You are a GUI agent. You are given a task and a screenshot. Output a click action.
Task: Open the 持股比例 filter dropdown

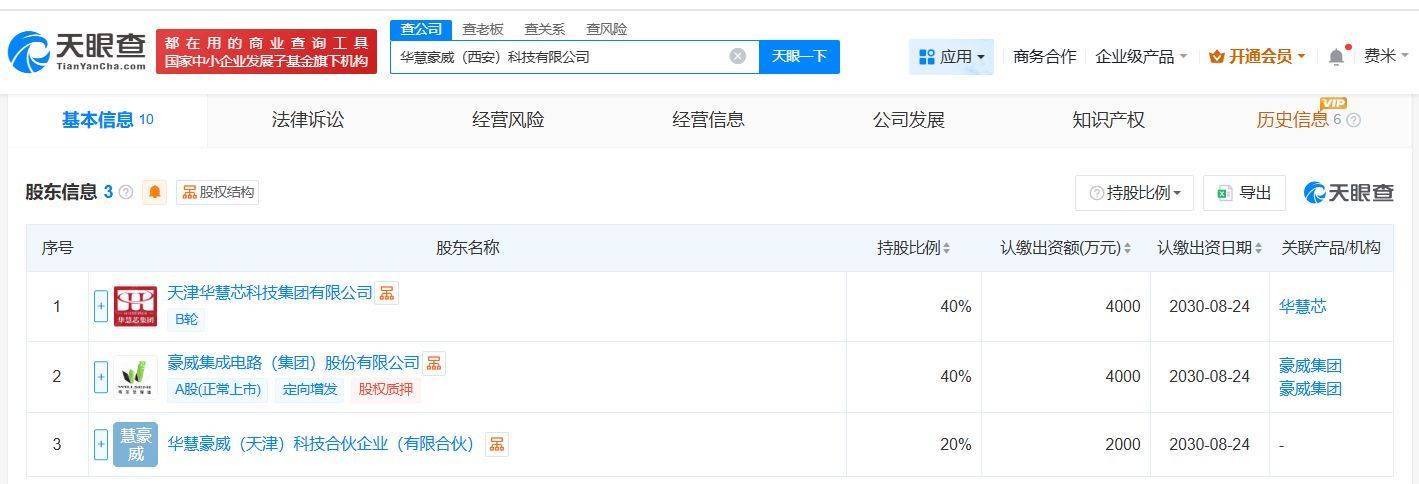tap(1135, 193)
